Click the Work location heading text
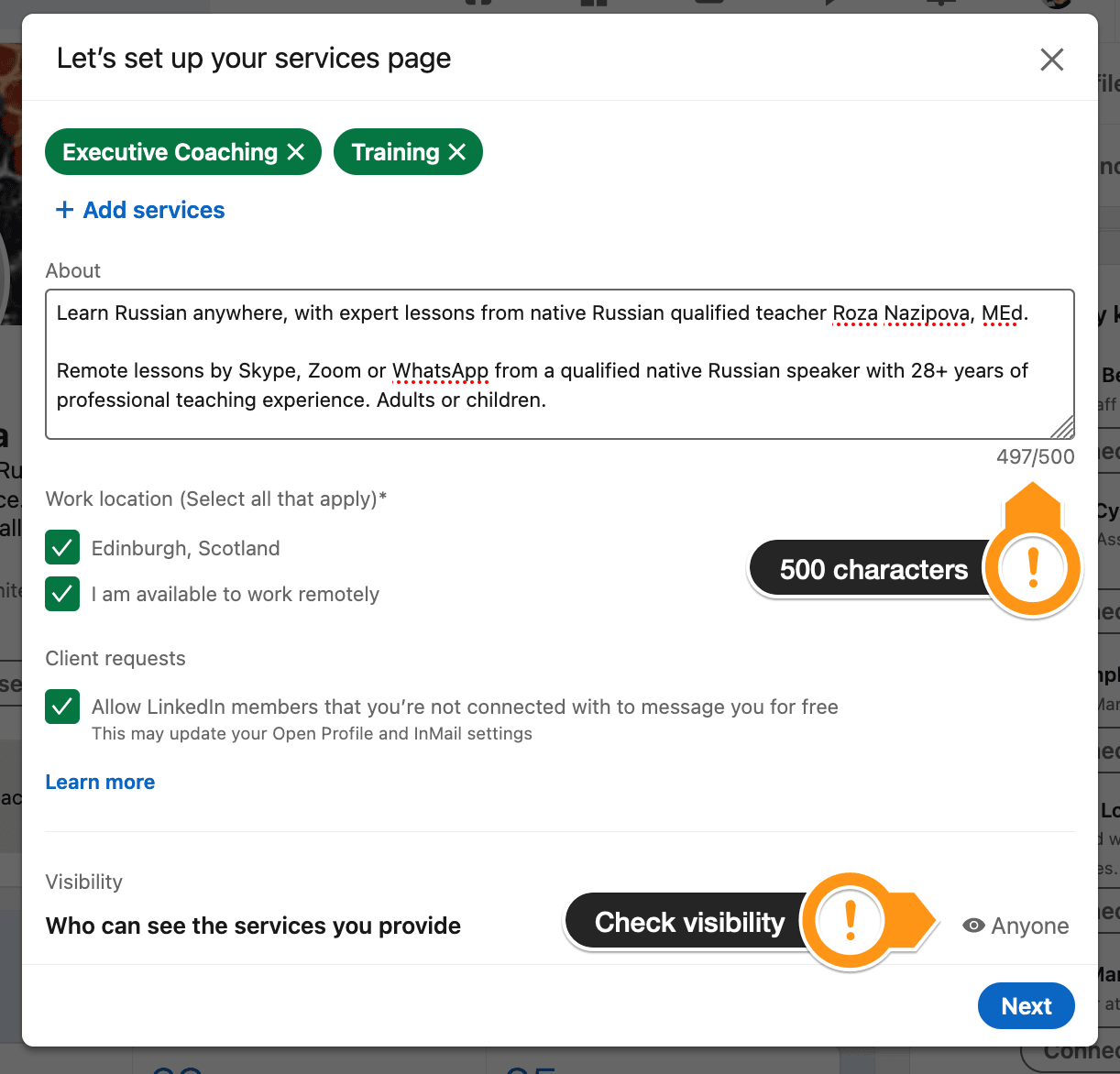 point(216,499)
